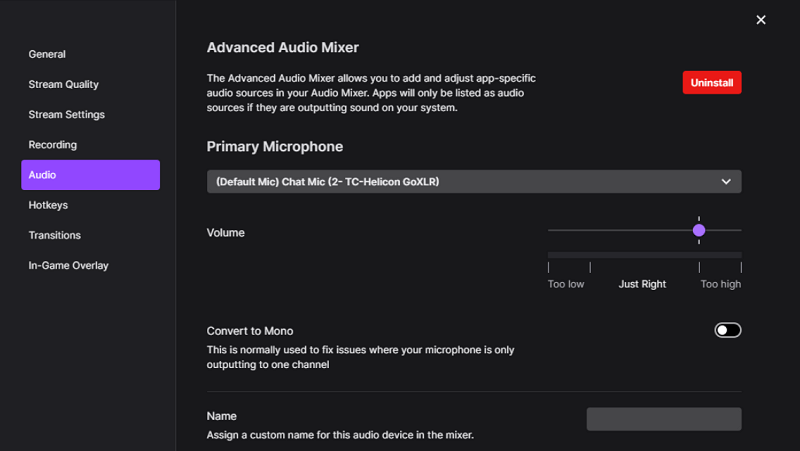Close the settings window with X
The image size is (800, 451).
761,20
